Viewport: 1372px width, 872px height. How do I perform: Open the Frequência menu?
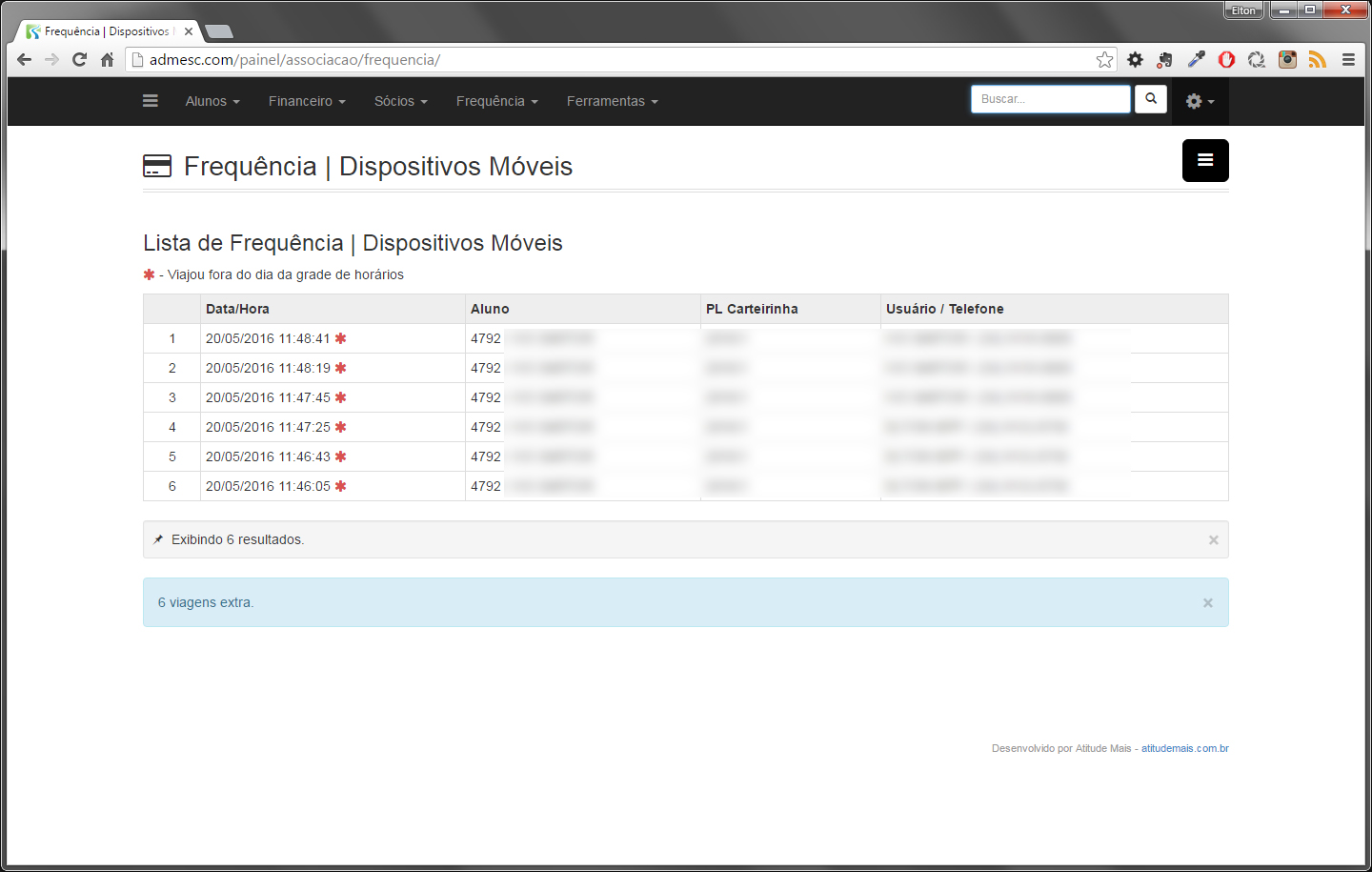pyautogui.click(x=496, y=101)
